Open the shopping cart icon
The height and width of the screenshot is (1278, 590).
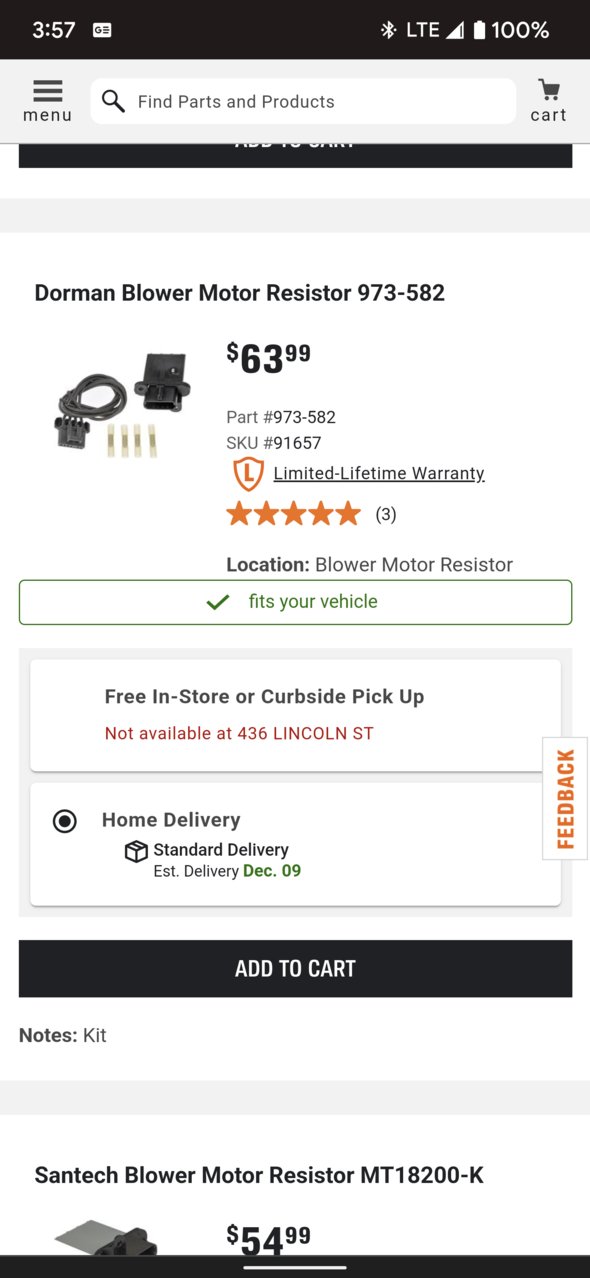coord(548,101)
